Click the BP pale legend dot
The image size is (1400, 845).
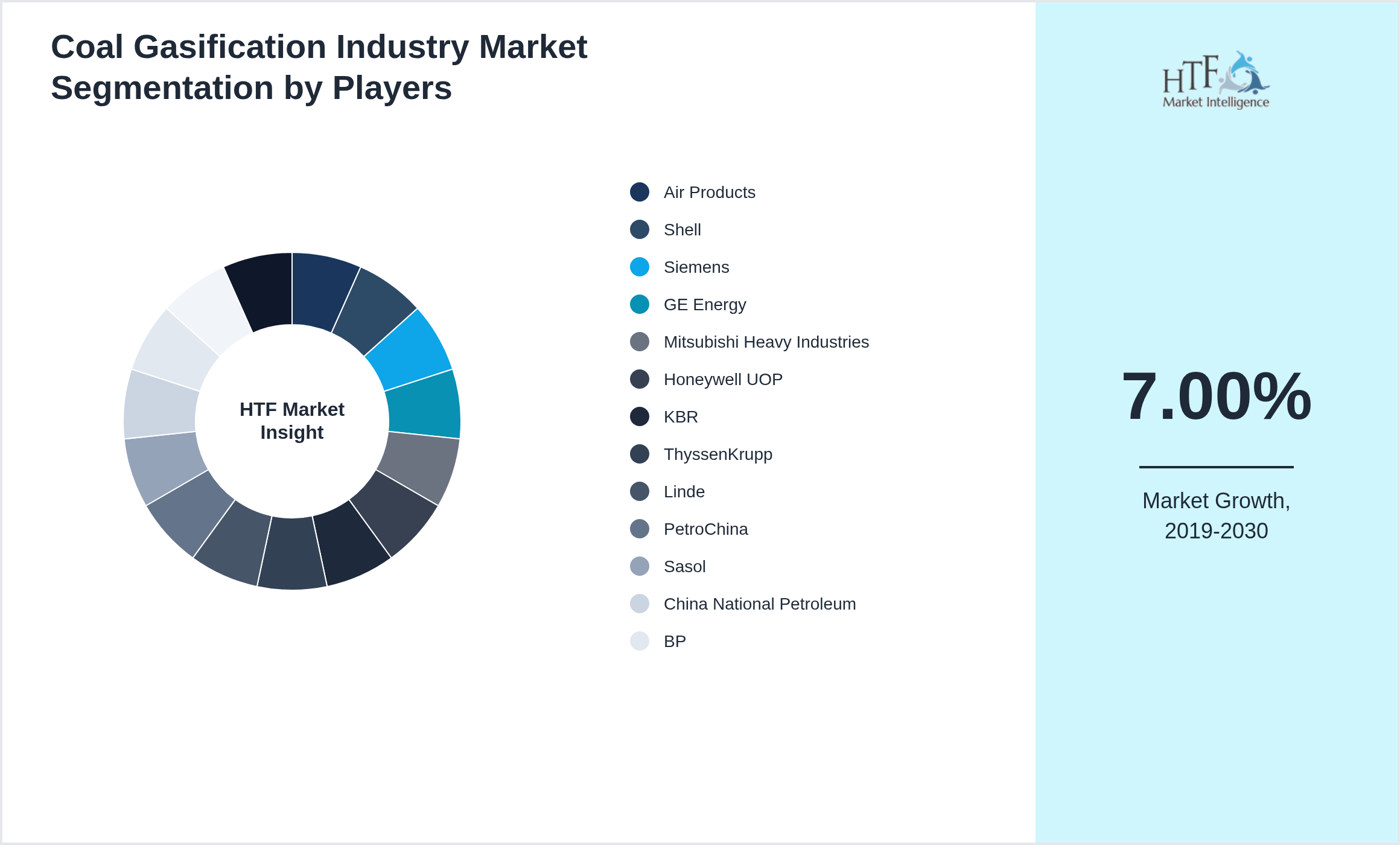coord(639,641)
